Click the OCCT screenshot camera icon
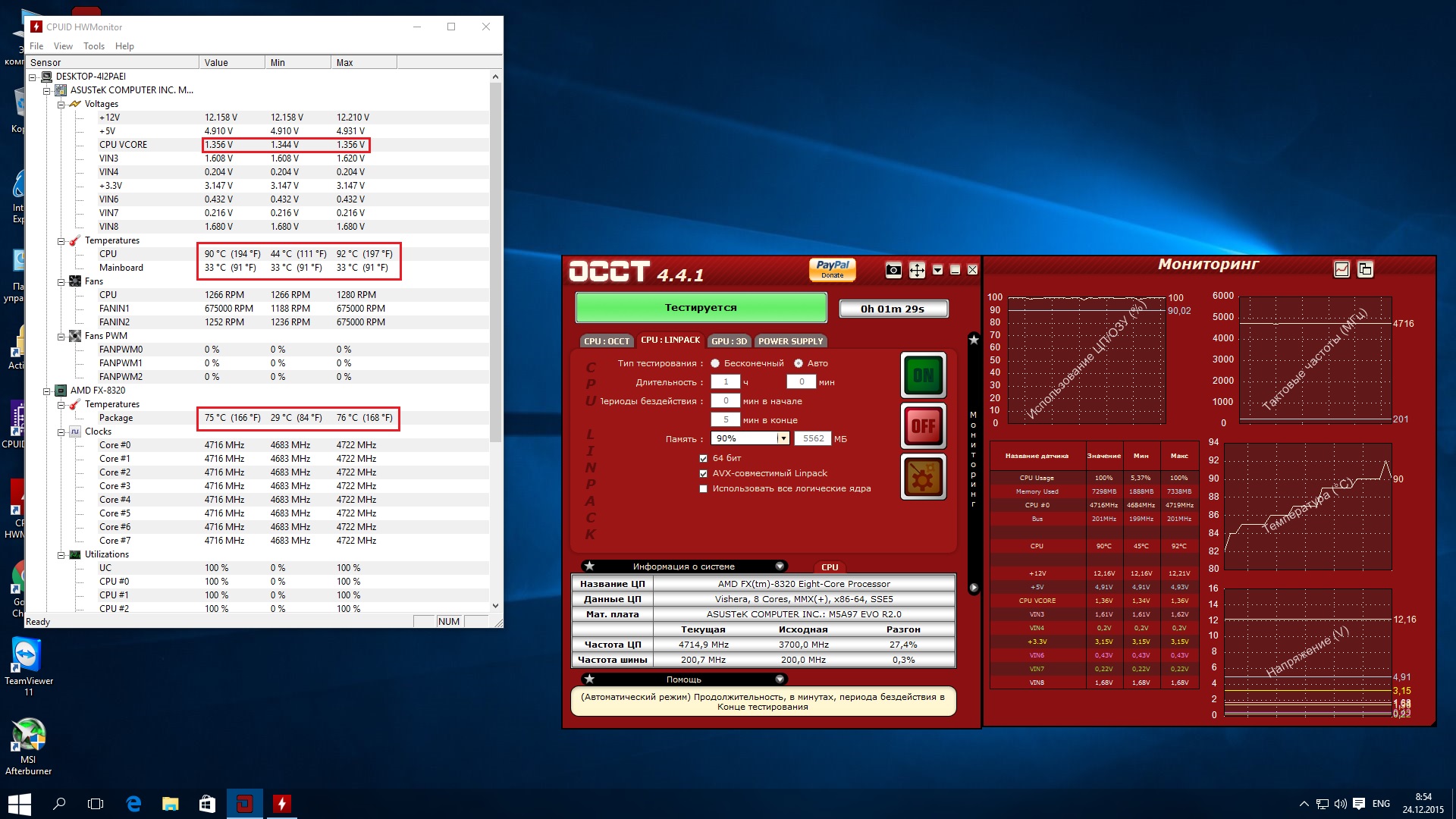Image resolution: width=1456 pixels, height=819 pixels. (893, 270)
